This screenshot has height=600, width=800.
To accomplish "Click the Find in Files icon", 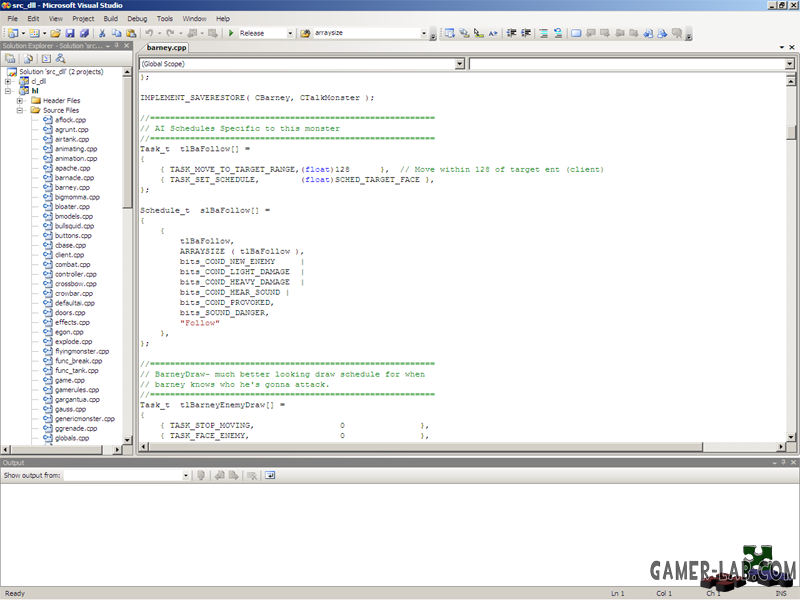I will pos(305,33).
